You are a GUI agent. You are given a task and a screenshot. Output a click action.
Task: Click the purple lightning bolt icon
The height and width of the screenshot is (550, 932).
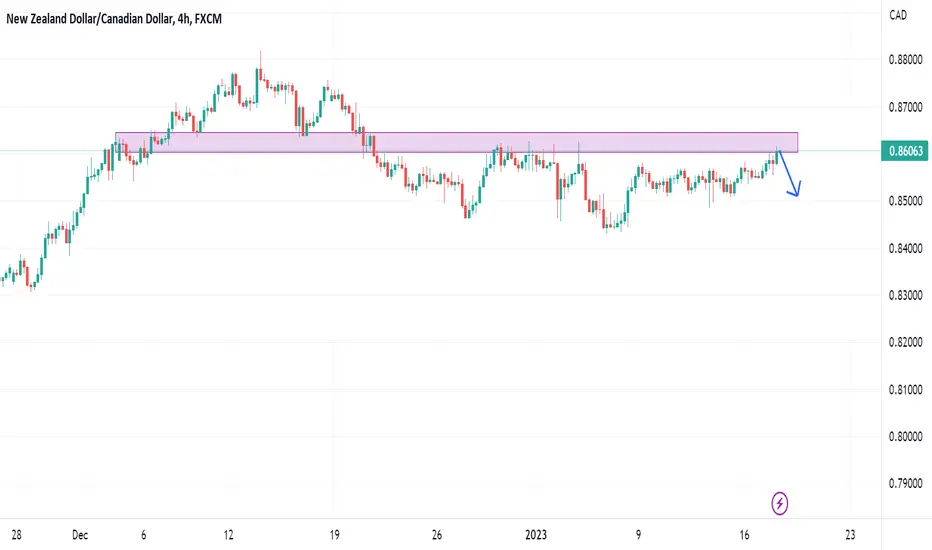779,504
